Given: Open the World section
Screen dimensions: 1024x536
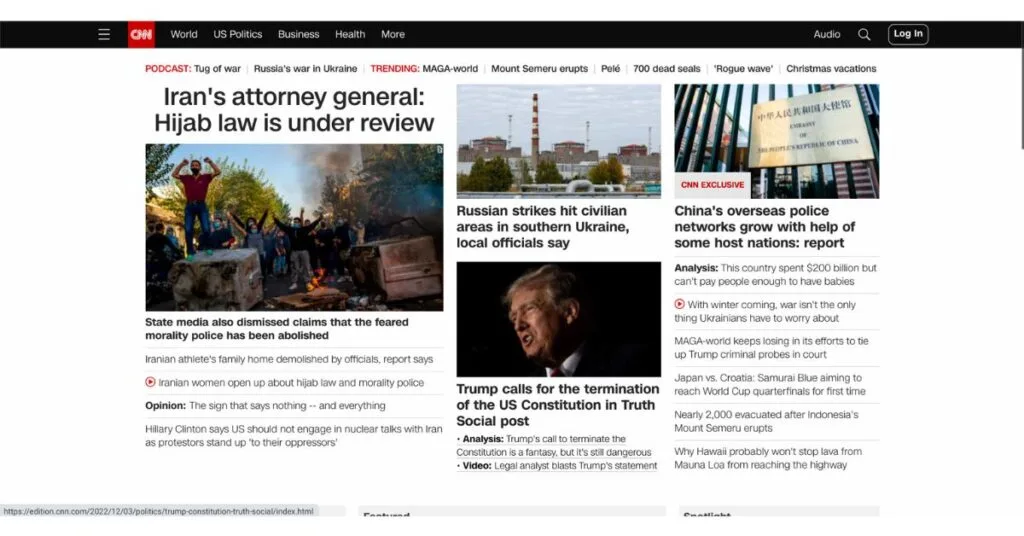Looking at the screenshot, I should tap(184, 34).
